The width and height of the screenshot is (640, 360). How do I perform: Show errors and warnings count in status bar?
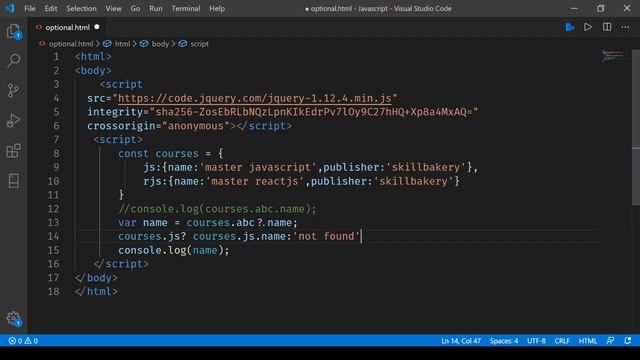click(x=23, y=341)
